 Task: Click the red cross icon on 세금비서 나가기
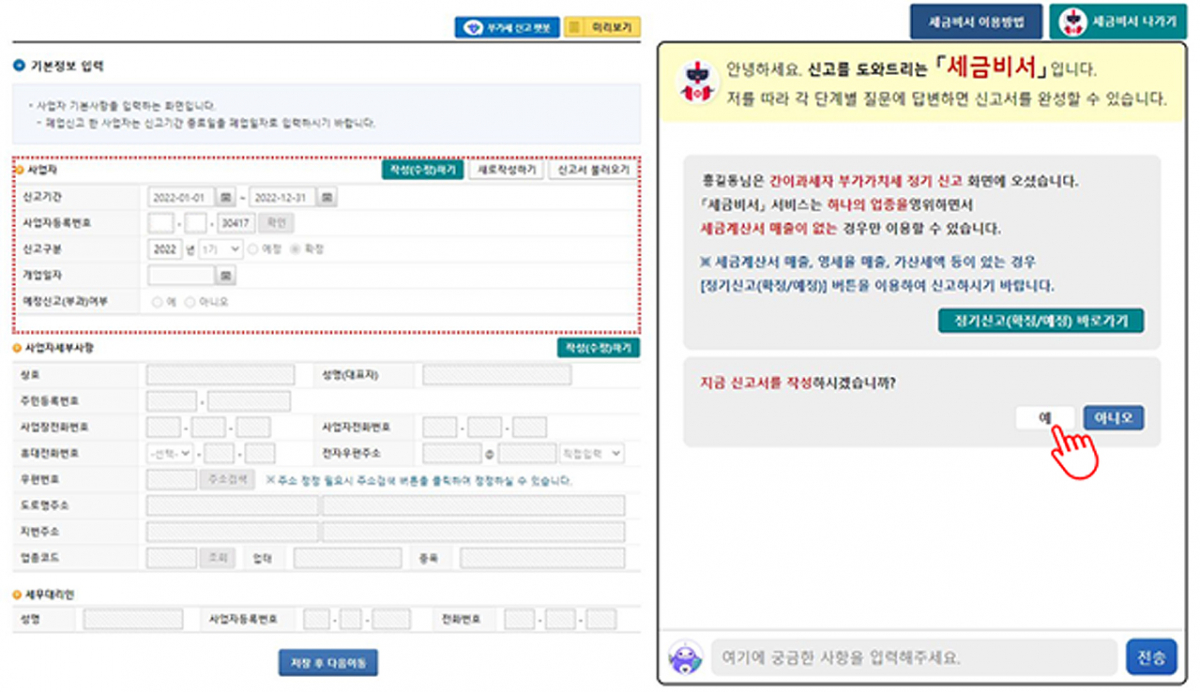tap(1074, 21)
